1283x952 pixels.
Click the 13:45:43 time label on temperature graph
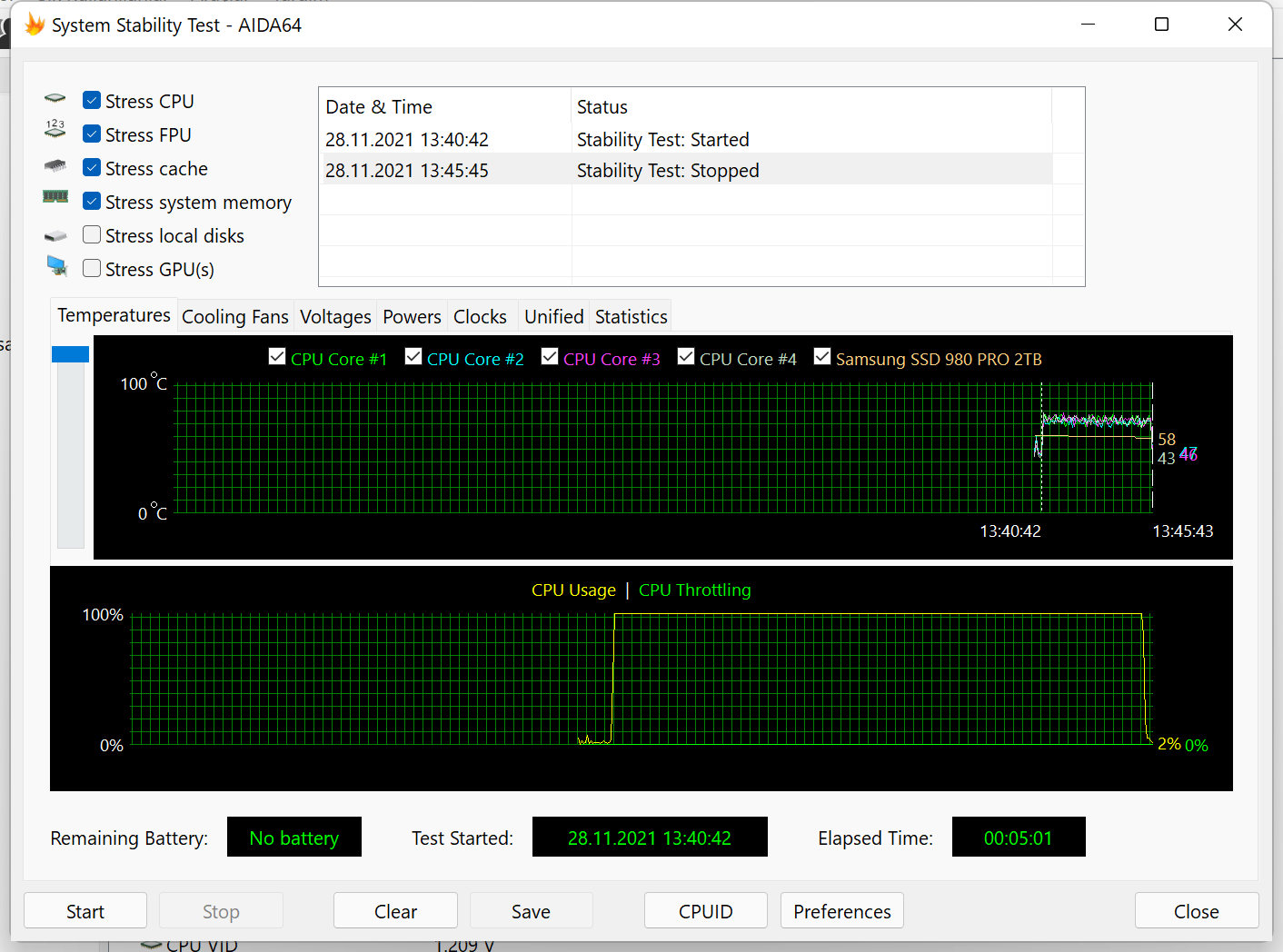click(x=1183, y=531)
